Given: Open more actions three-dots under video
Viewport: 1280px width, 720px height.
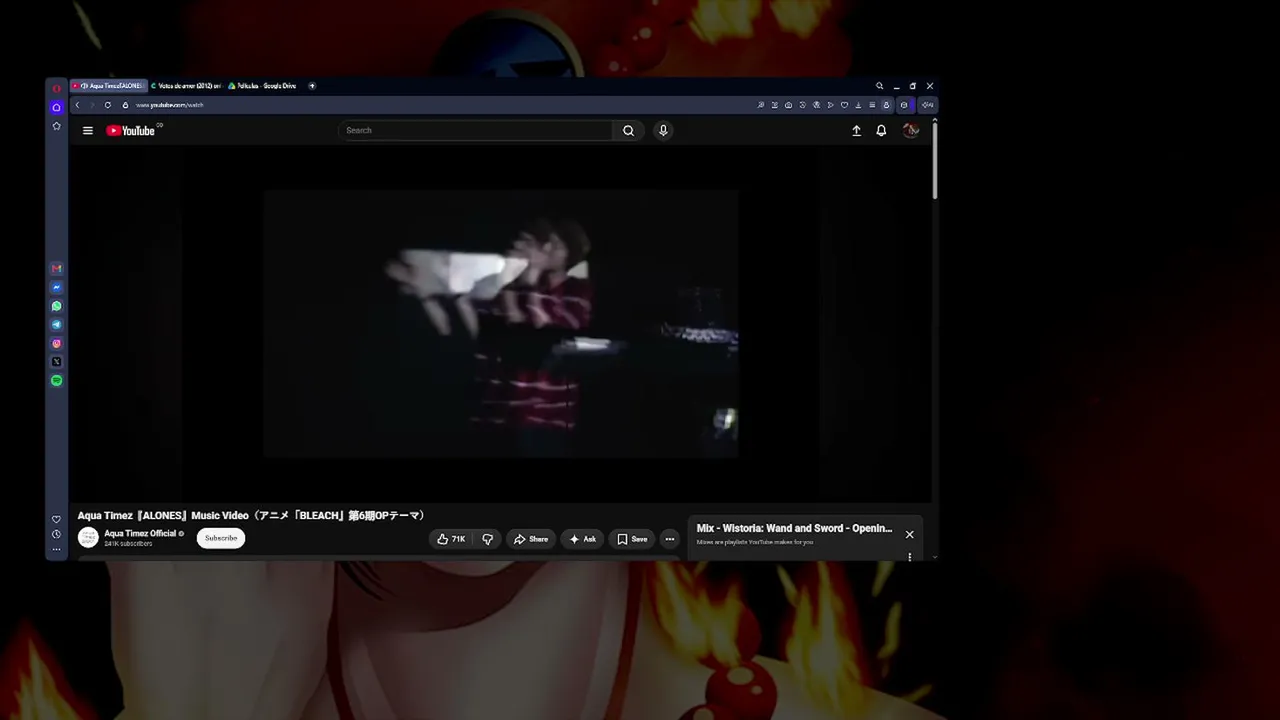Looking at the screenshot, I should [670, 539].
